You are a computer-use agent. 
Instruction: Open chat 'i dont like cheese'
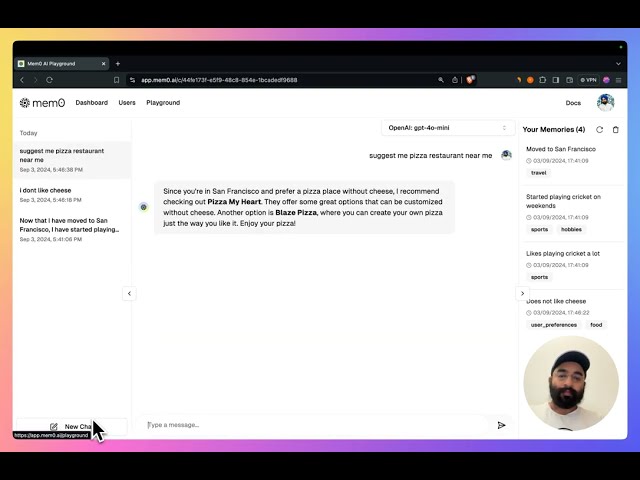point(72,195)
